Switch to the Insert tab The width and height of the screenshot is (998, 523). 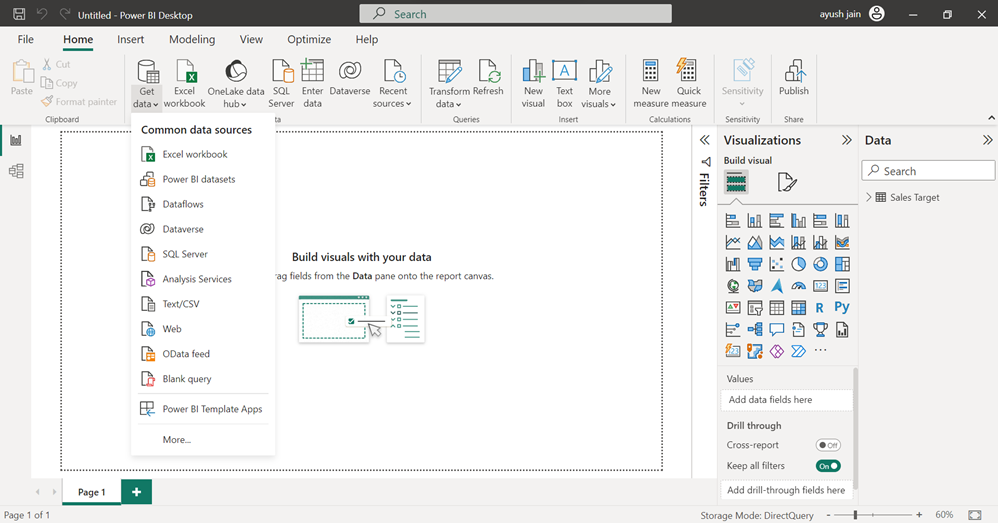(130, 39)
